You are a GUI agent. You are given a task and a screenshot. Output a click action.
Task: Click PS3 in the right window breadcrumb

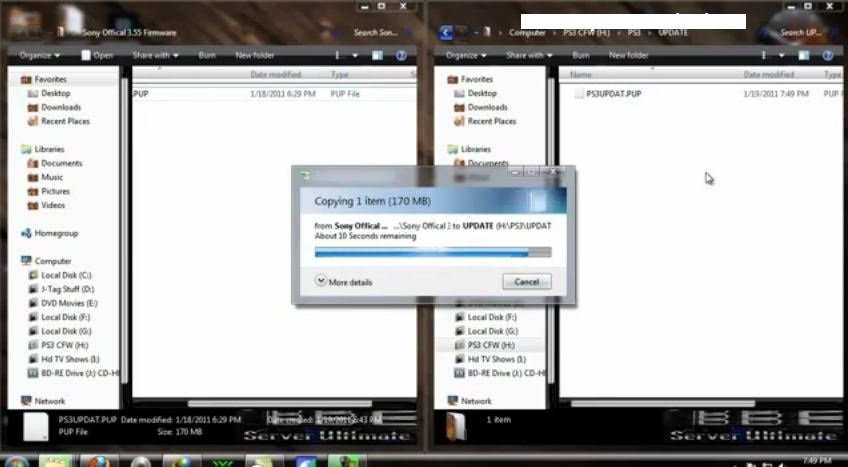[x=634, y=33]
